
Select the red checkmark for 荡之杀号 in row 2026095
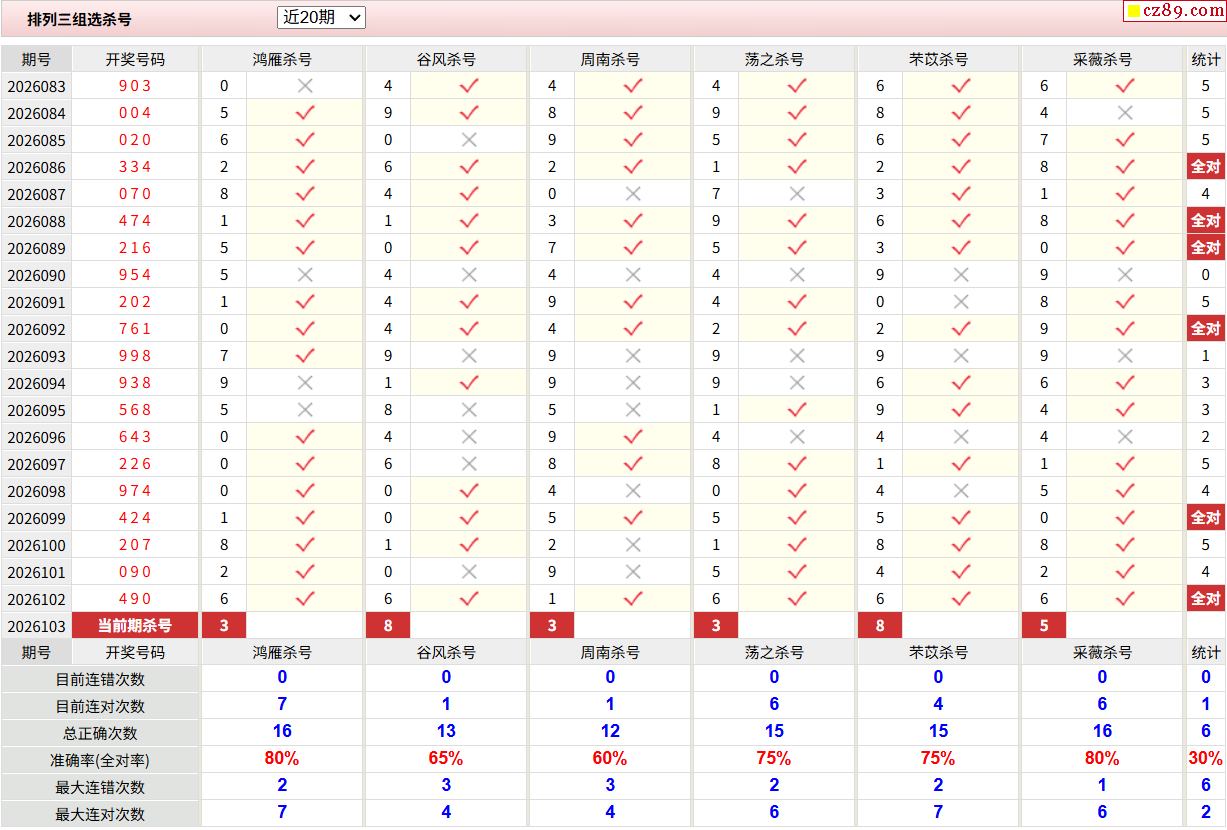click(797, 410)
